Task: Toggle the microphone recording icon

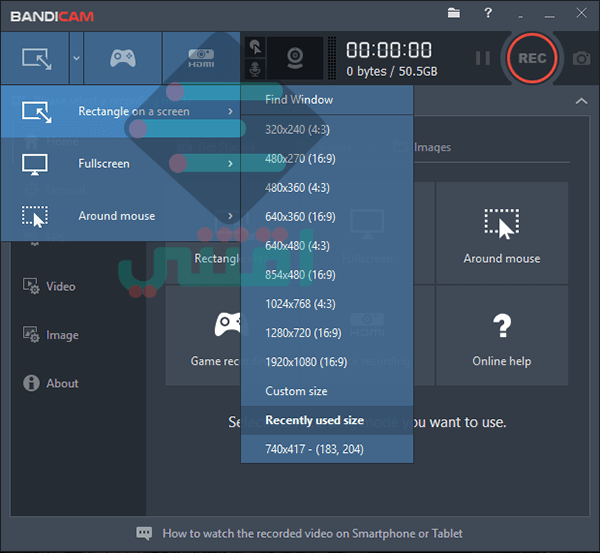Action: pos(255,69)
